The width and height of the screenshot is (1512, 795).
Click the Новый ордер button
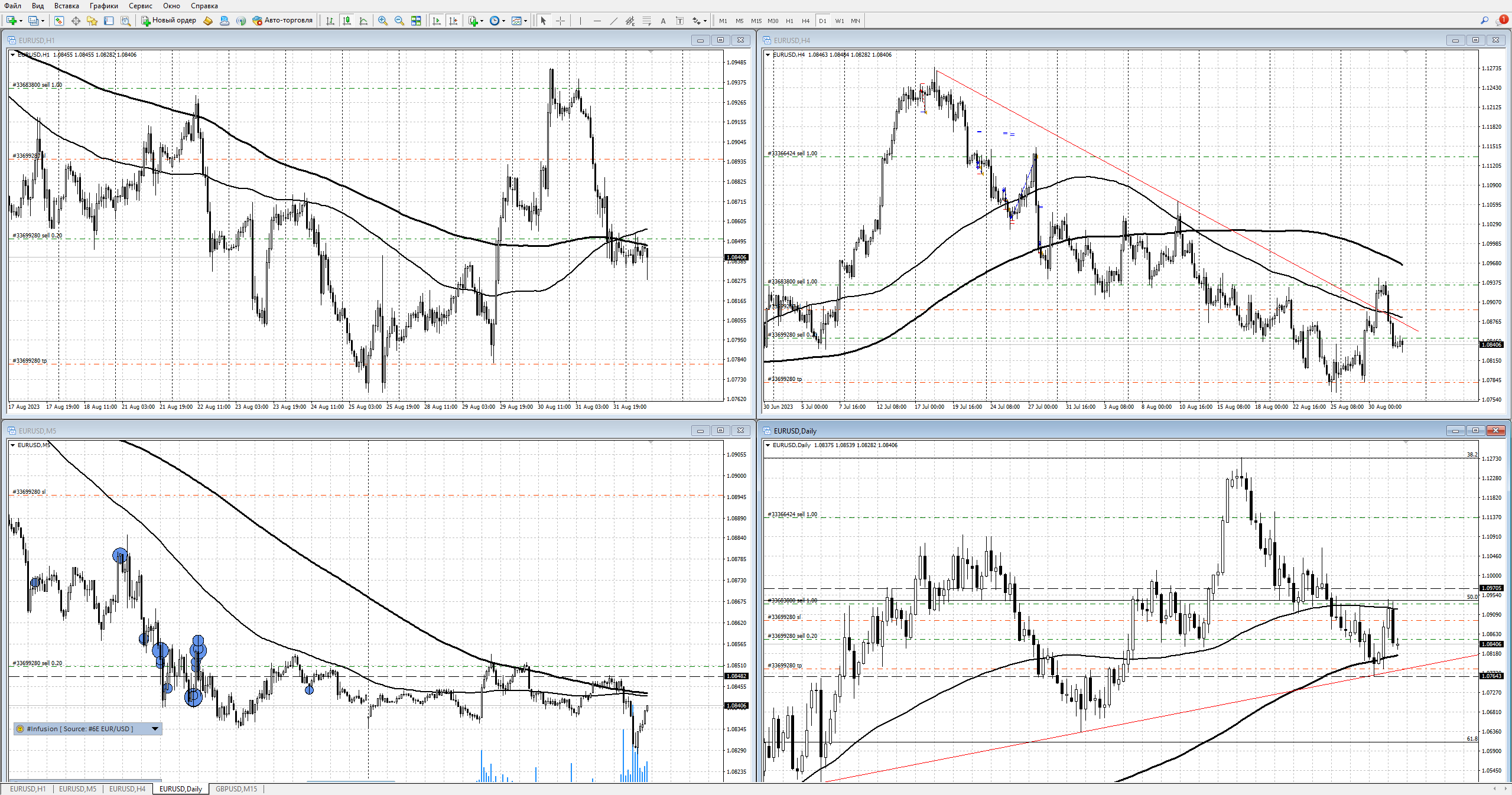coord(168,21)
